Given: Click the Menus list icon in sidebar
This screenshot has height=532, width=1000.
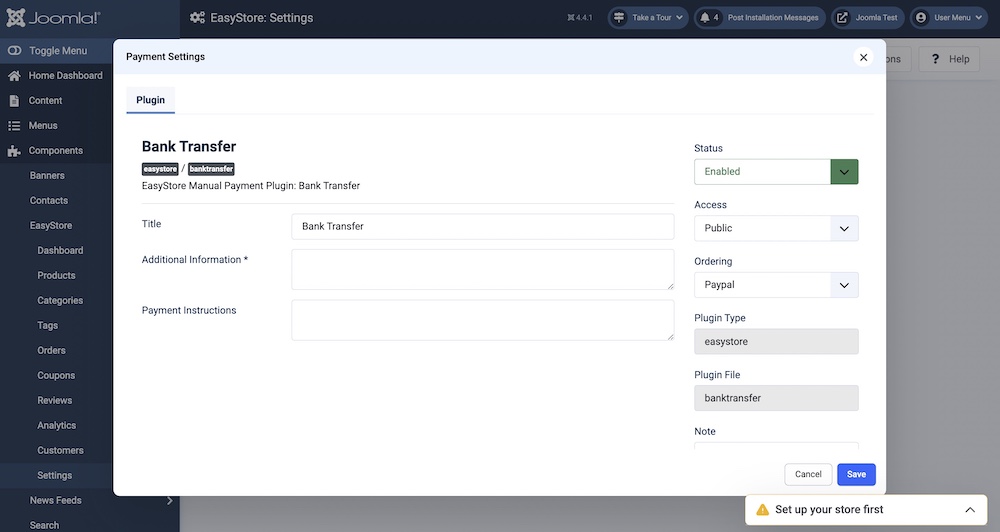Looking at the screenshot, I should (14, 126).
